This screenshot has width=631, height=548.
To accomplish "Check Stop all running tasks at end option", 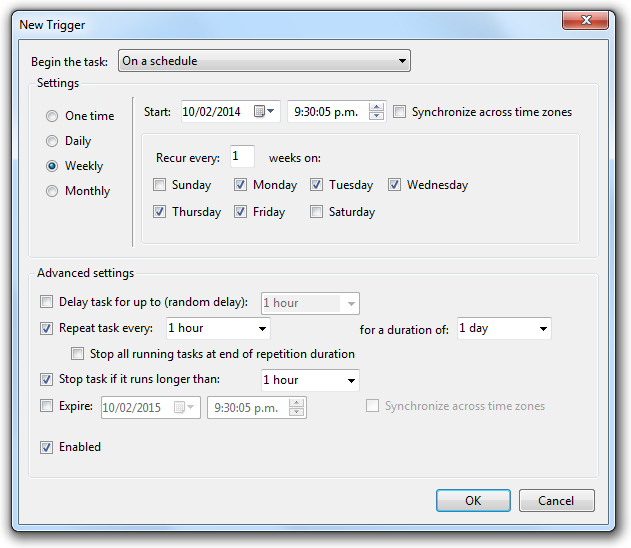I will [x=78, y=354].
